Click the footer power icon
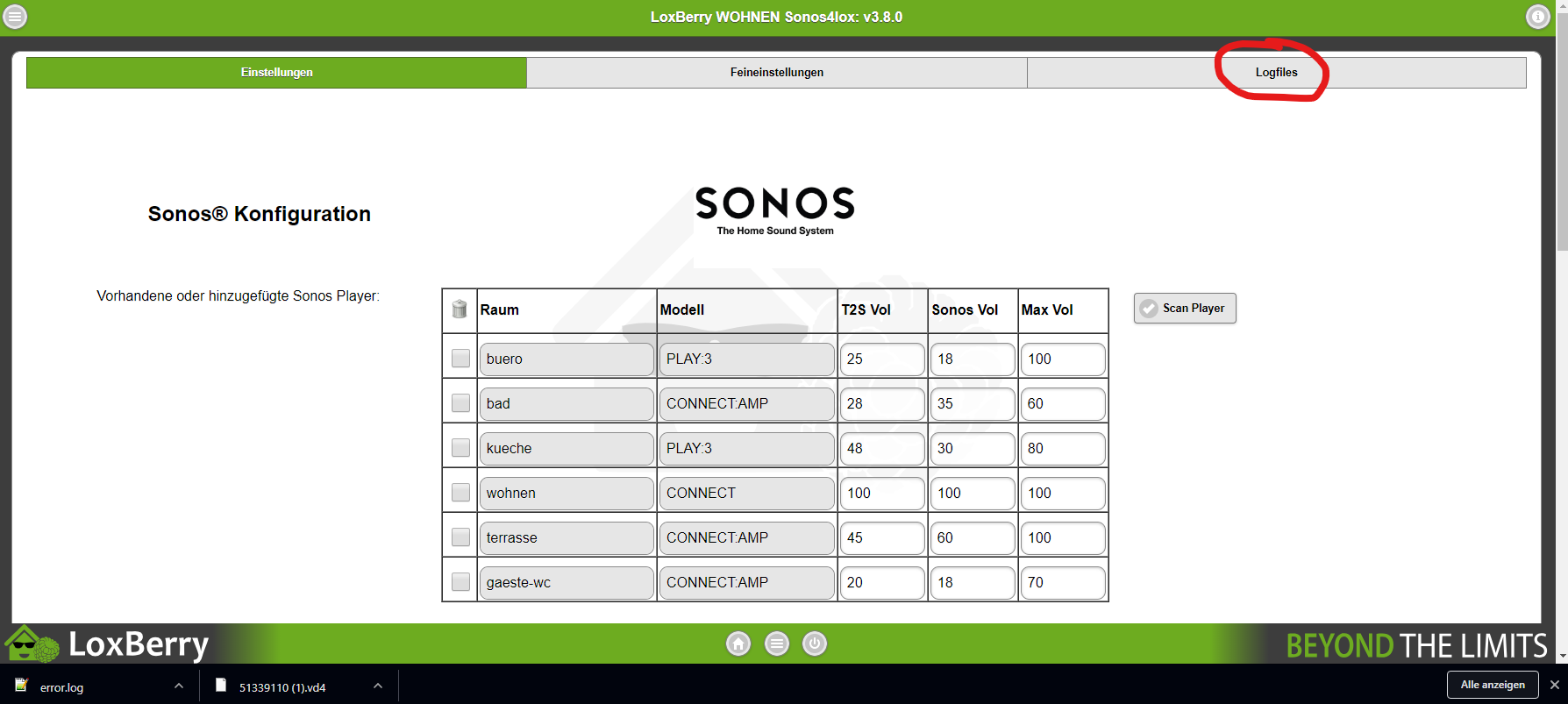Screen dimensions: 1568x704 (815, 644)
